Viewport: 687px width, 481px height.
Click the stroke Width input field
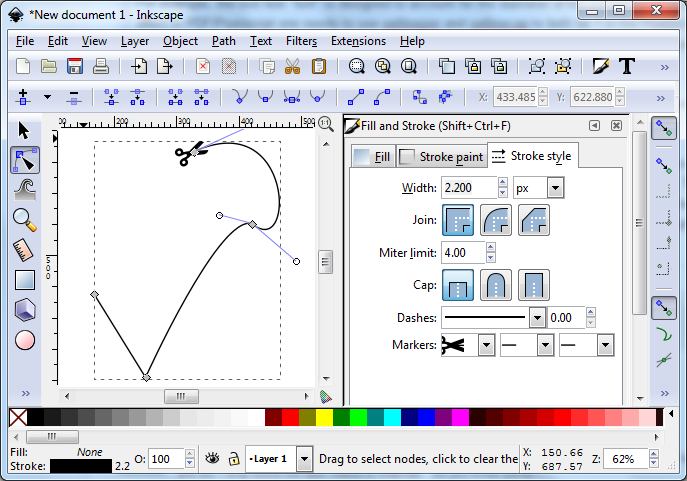(x=469, y=188)
